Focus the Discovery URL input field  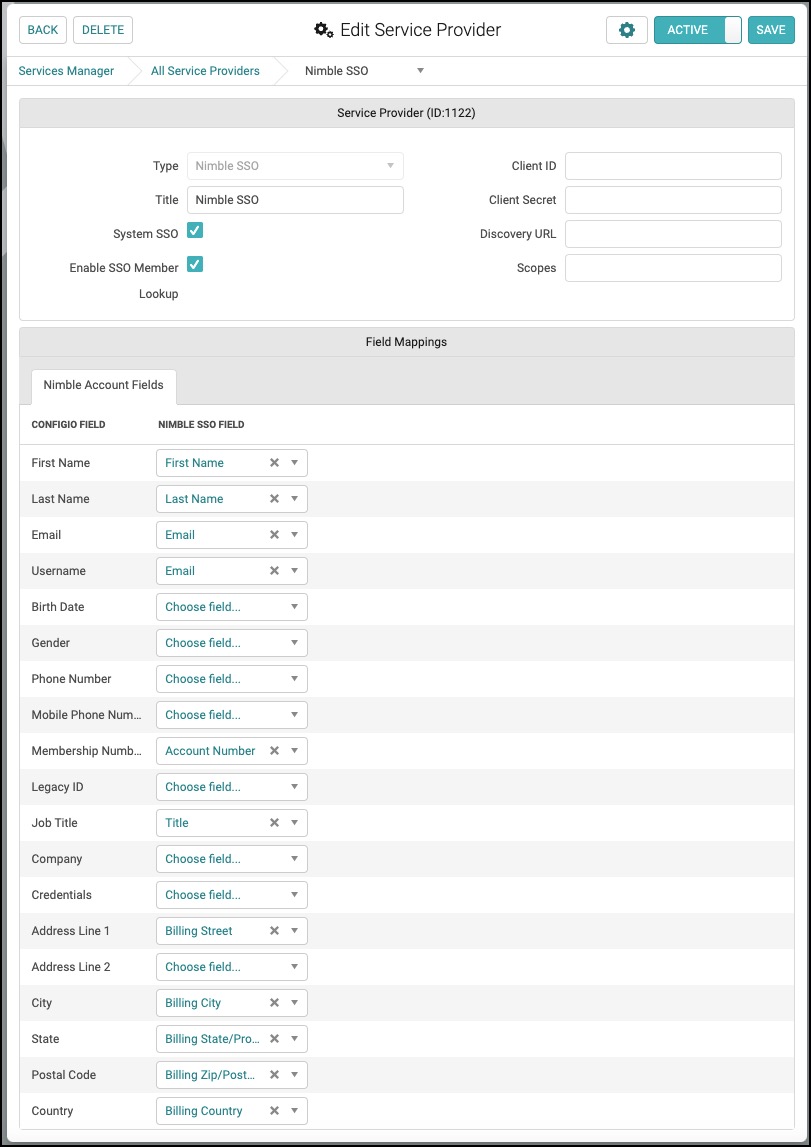pos(674,234)
